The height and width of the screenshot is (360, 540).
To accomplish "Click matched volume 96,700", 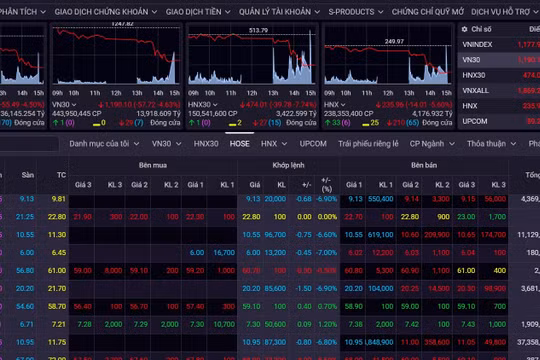I will point(275,235).
